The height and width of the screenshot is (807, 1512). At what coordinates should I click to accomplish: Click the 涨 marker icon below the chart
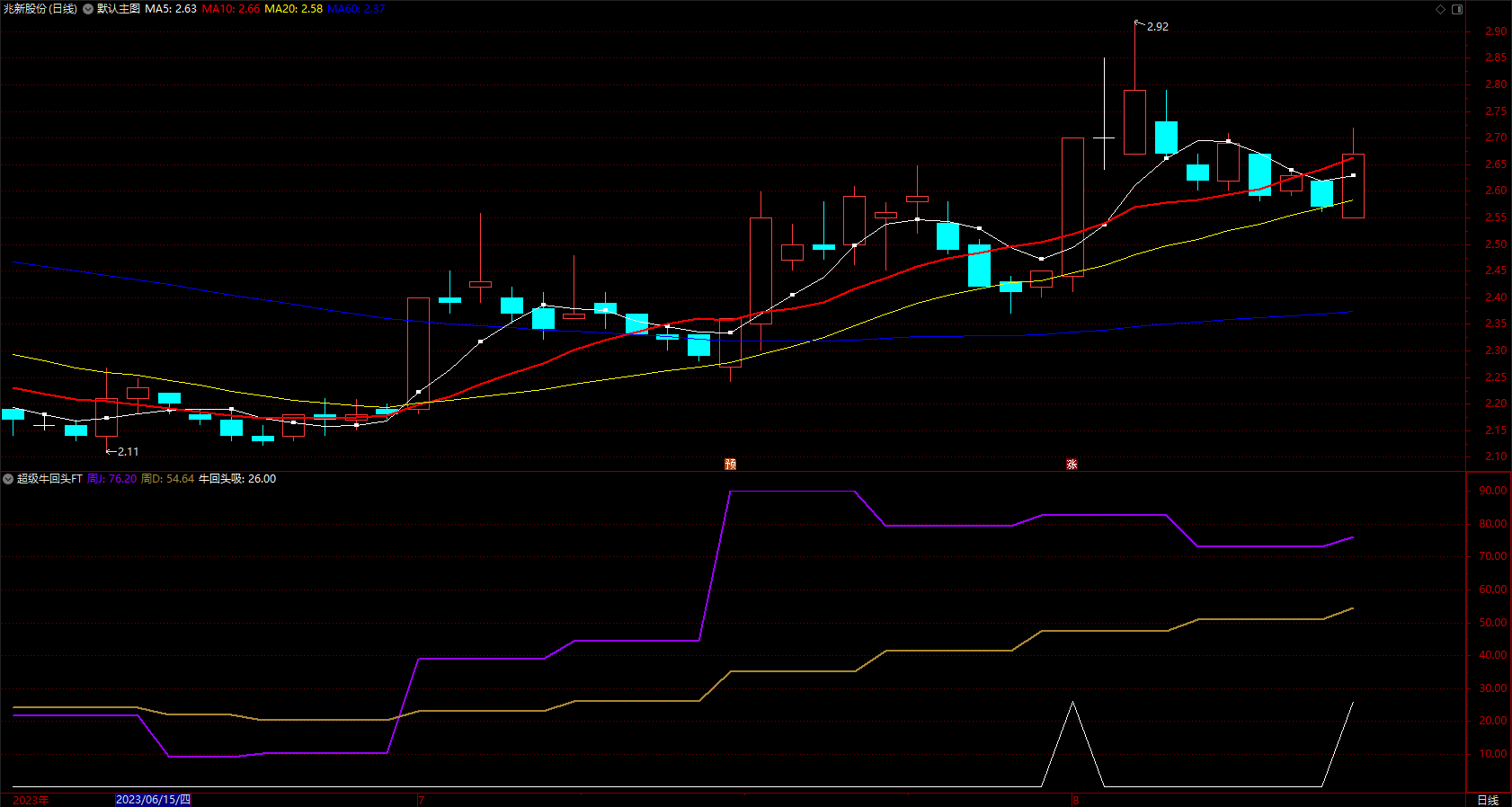pyautogui.click(x=1072, y=464)
